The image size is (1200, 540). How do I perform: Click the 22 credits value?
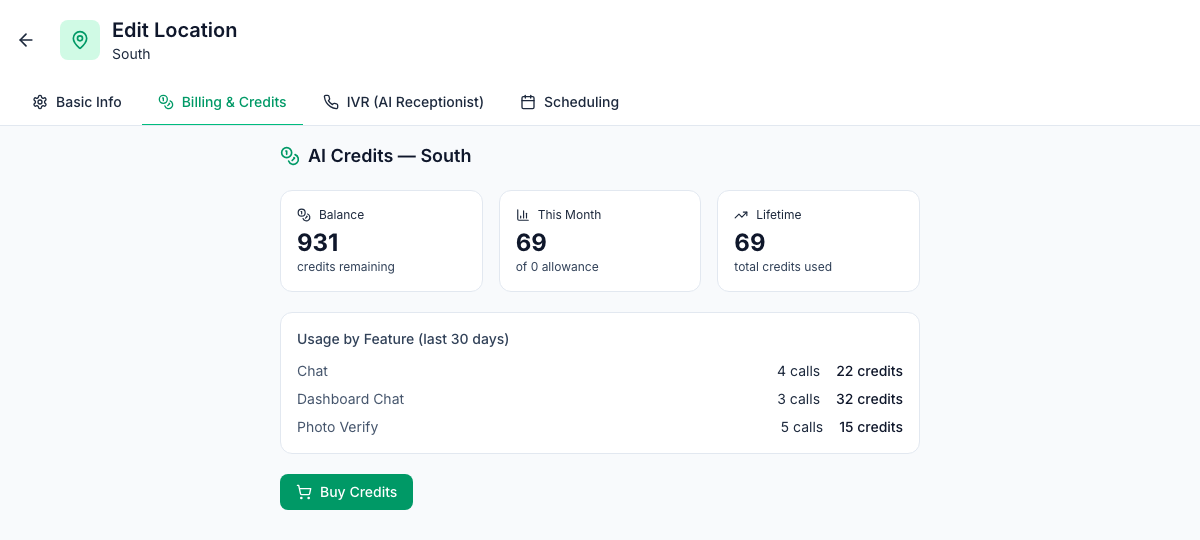(x=869, y=371)
